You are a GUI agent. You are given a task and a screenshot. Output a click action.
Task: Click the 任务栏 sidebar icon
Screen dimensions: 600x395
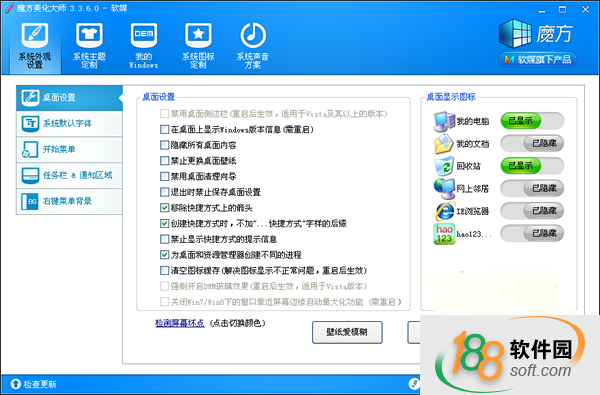coord(30,176)
